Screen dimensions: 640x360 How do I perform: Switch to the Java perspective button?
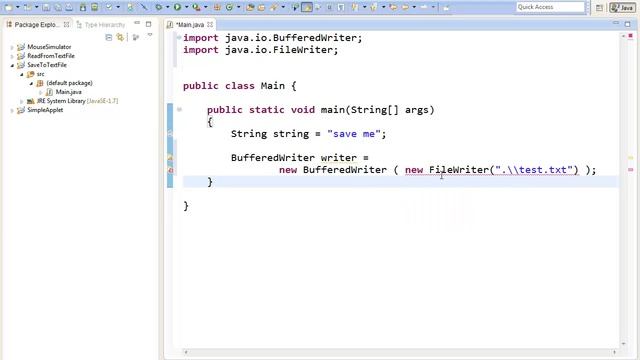[x=622, y=7]
